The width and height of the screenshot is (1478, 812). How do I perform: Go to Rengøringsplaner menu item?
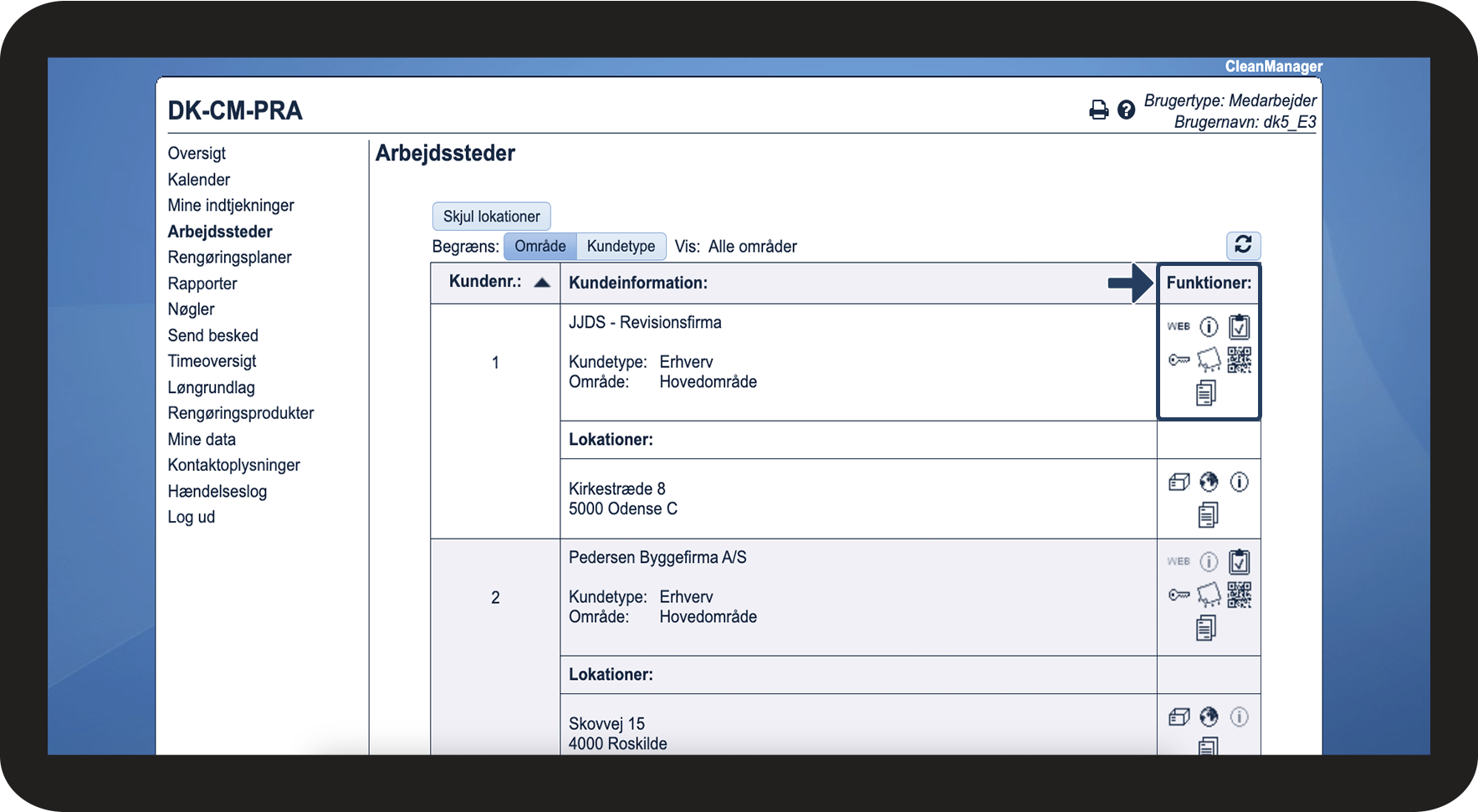[x=229, y=258]
